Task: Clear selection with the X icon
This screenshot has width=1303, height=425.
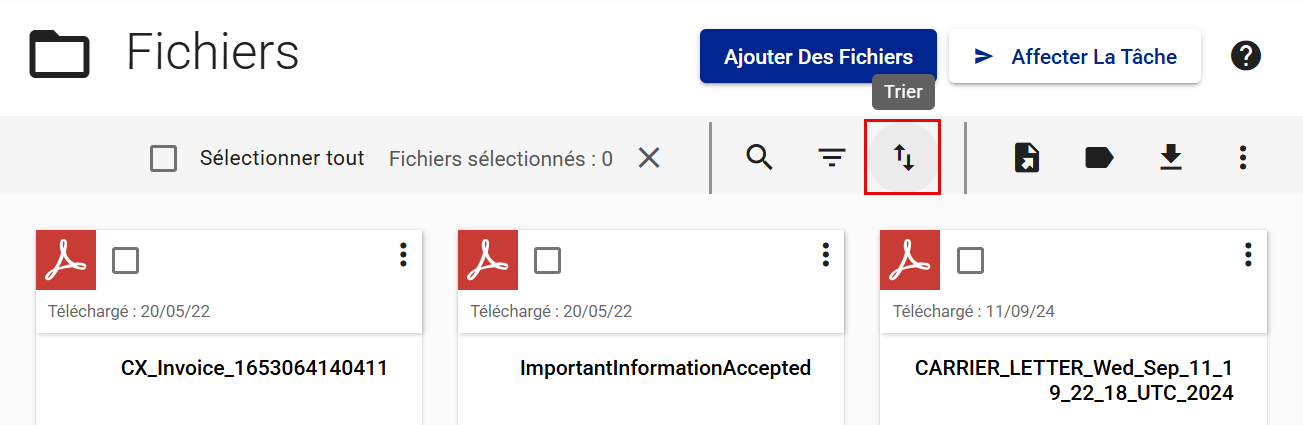Action: click(649, 158)
